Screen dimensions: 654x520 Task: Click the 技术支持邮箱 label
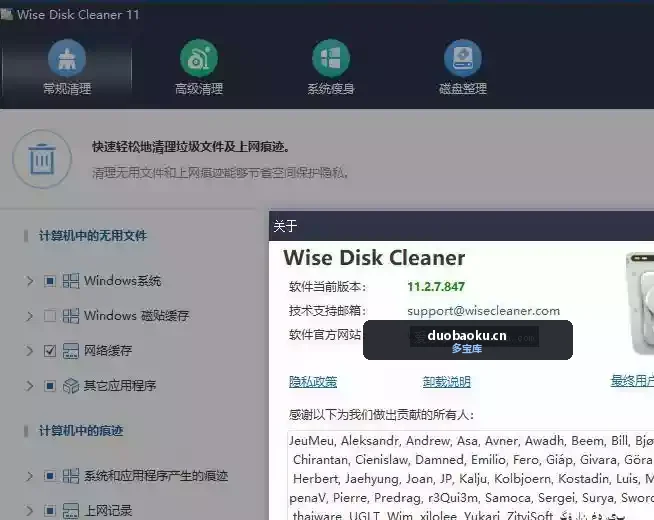coord(327,311)
